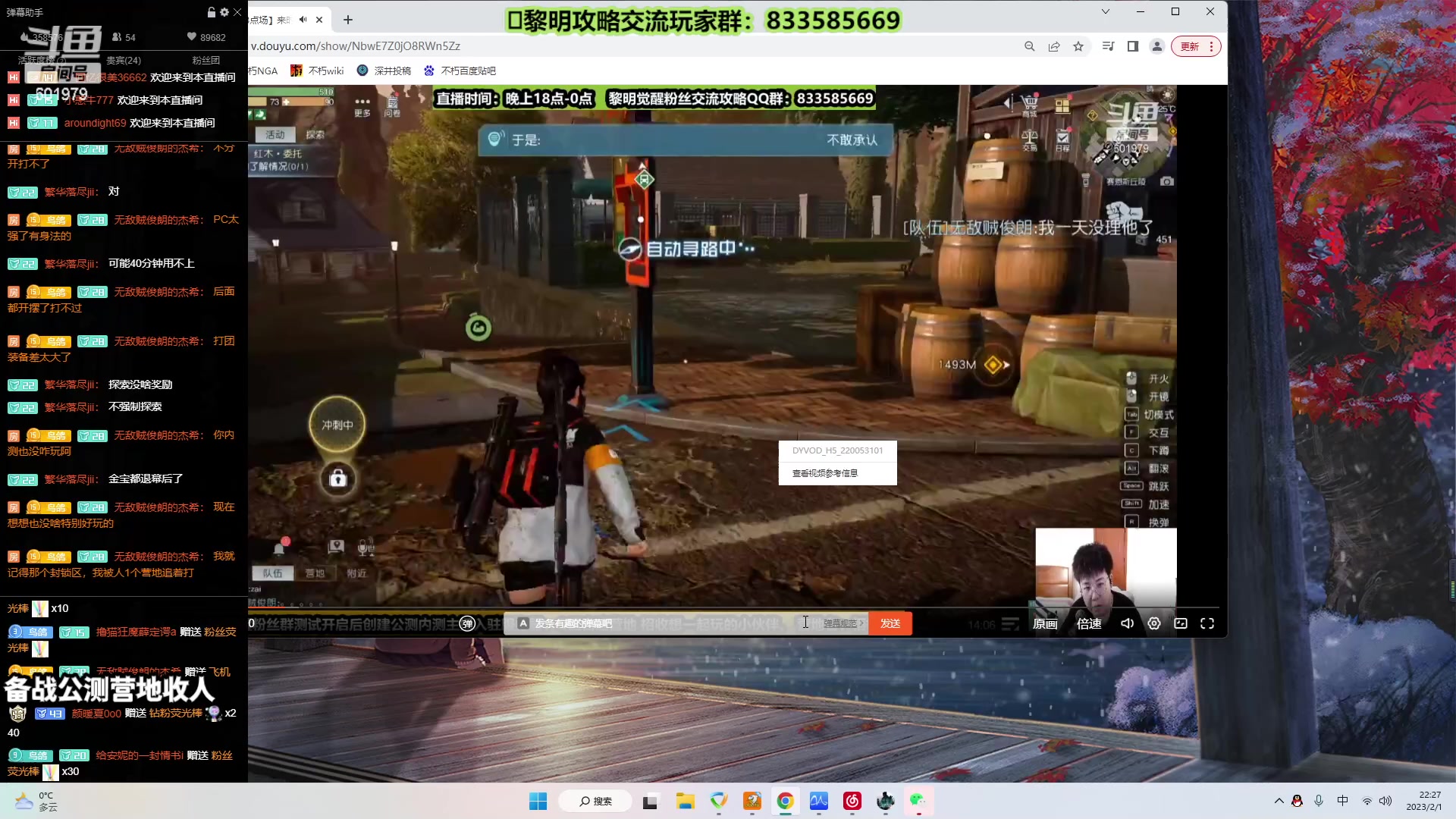Click the in-game lock icon button
This screenshot has width=1456, height=819.
pos(337,479)
